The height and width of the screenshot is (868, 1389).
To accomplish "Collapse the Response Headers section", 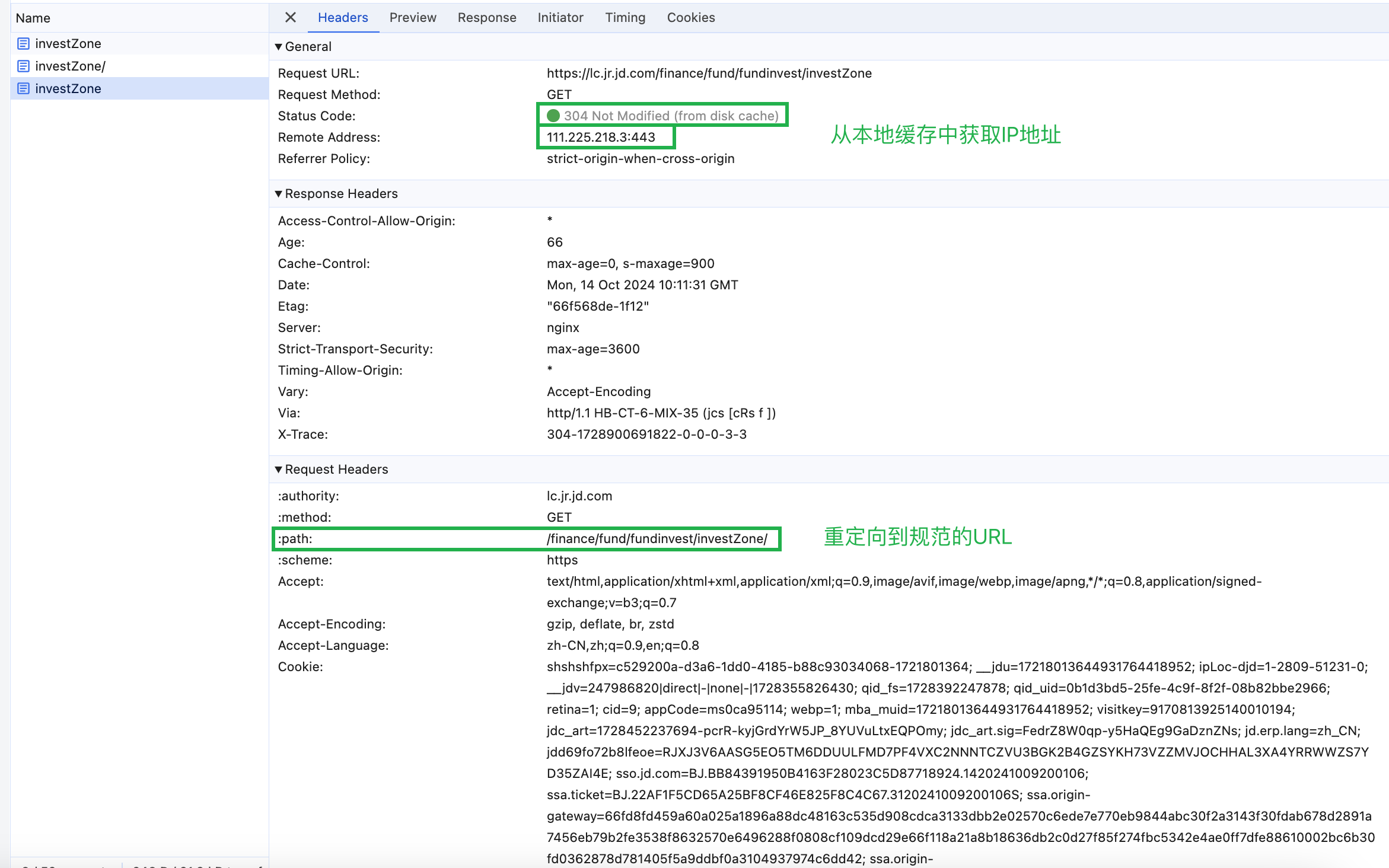I will click(279, 193).
